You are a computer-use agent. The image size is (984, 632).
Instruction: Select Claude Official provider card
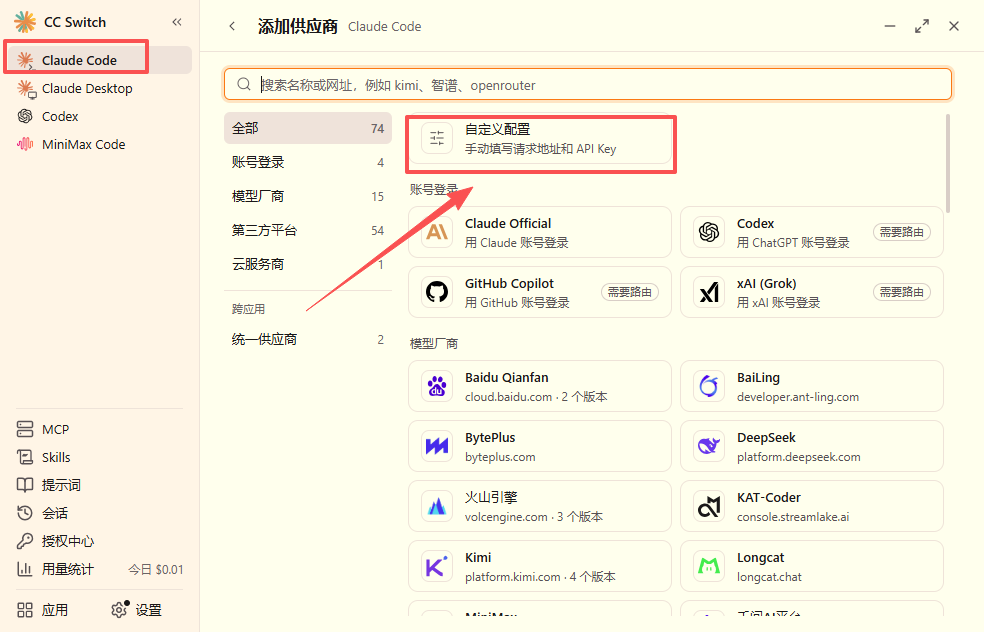click(x=540, y=232)
